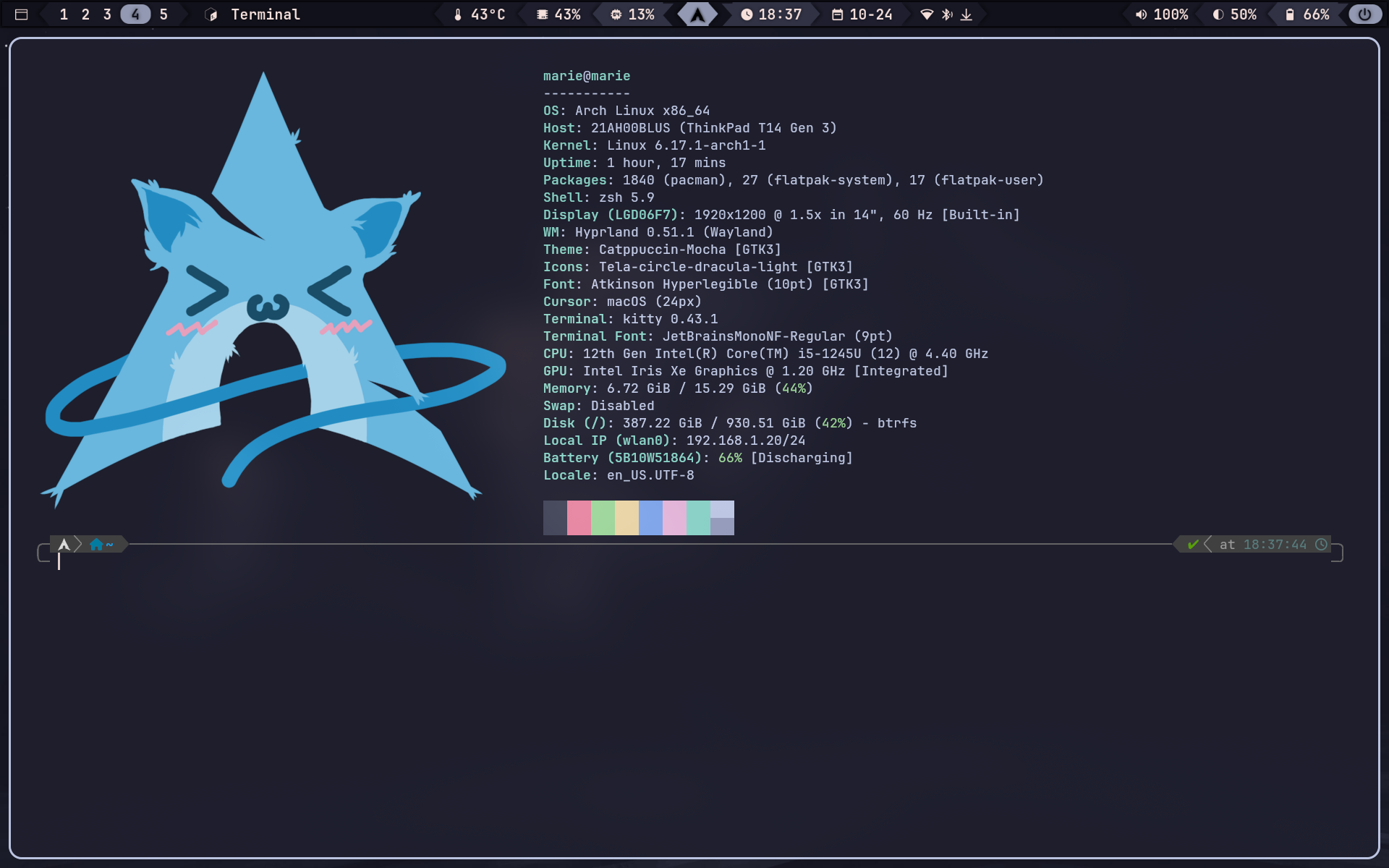
Task: Click the thermometer temperature icon
Action: 459,14
